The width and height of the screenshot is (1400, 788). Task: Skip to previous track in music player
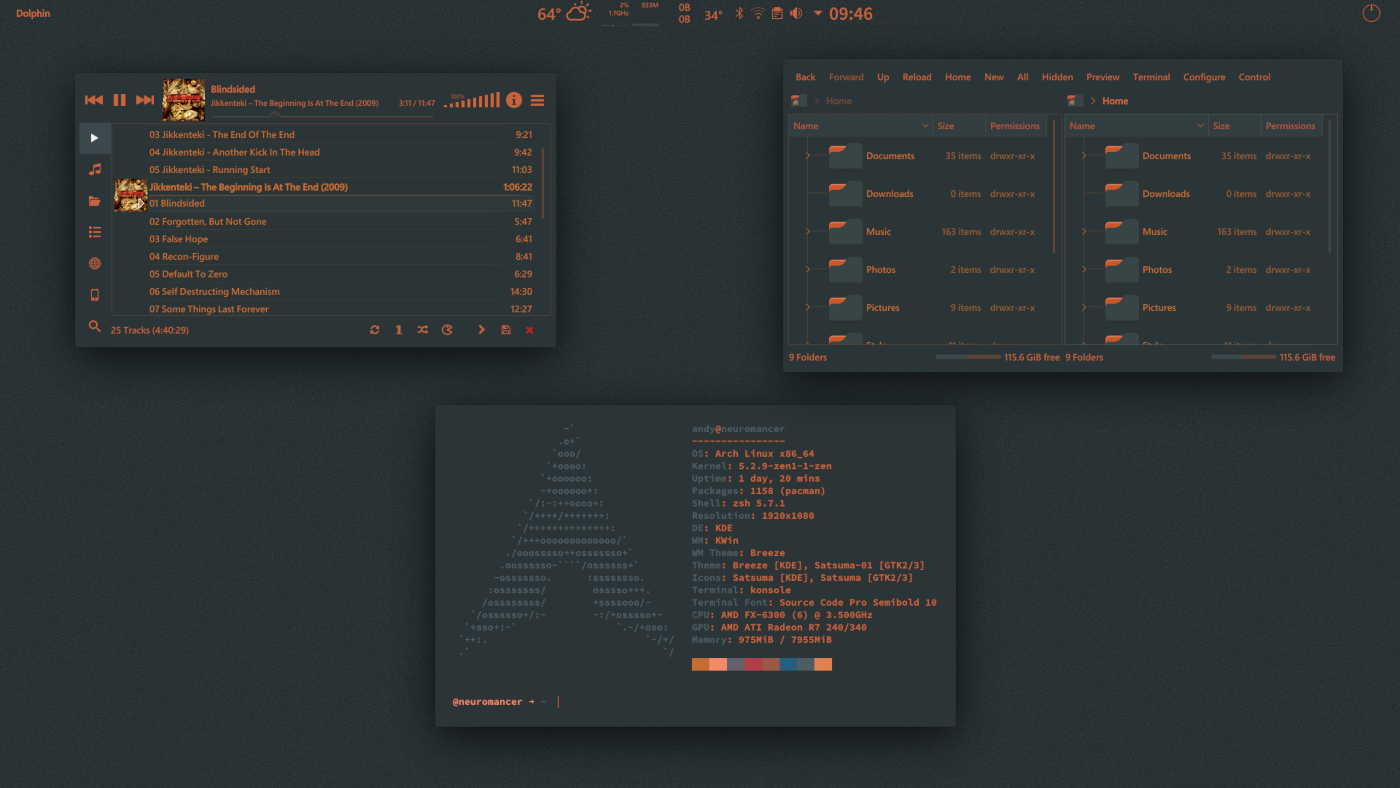pyautogui.click(x=94, y=100)
